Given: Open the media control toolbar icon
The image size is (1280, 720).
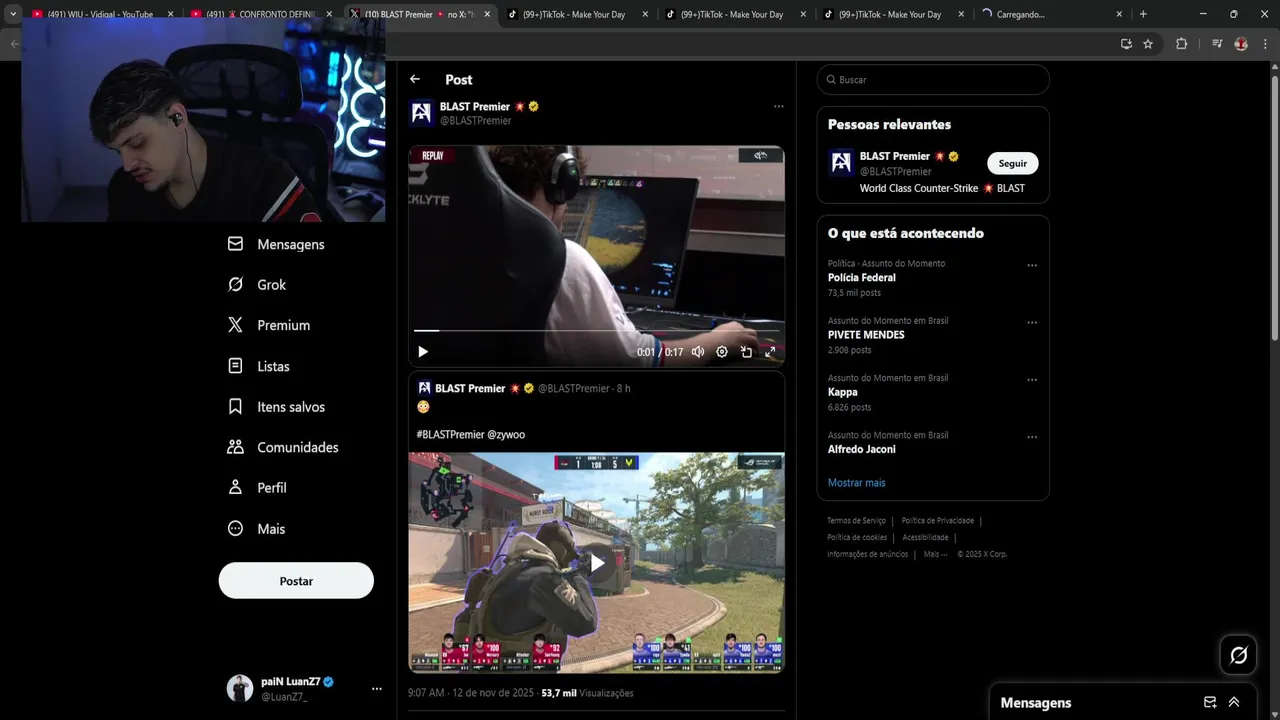Looking at the screenshot, I should (1217, 44).
